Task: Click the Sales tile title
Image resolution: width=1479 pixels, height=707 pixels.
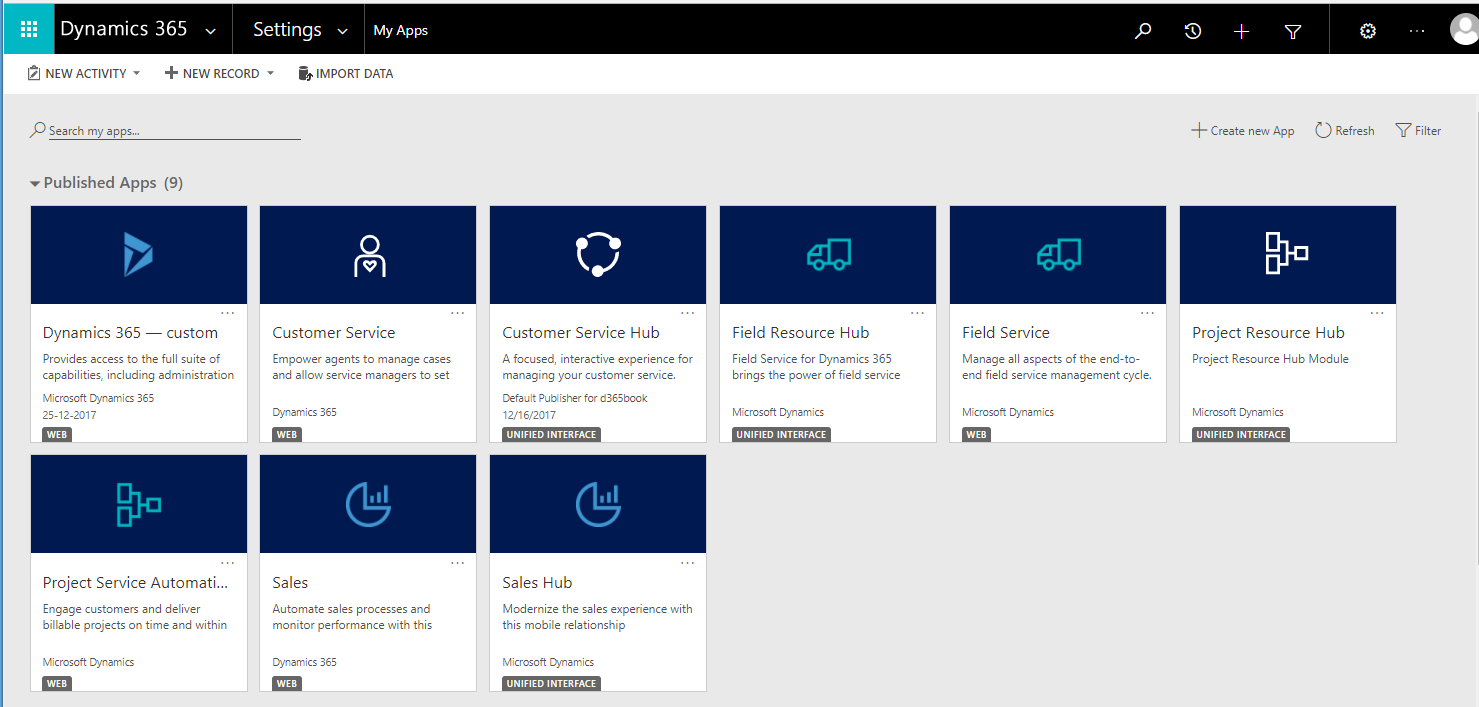Action: click(x=290, y=583)
